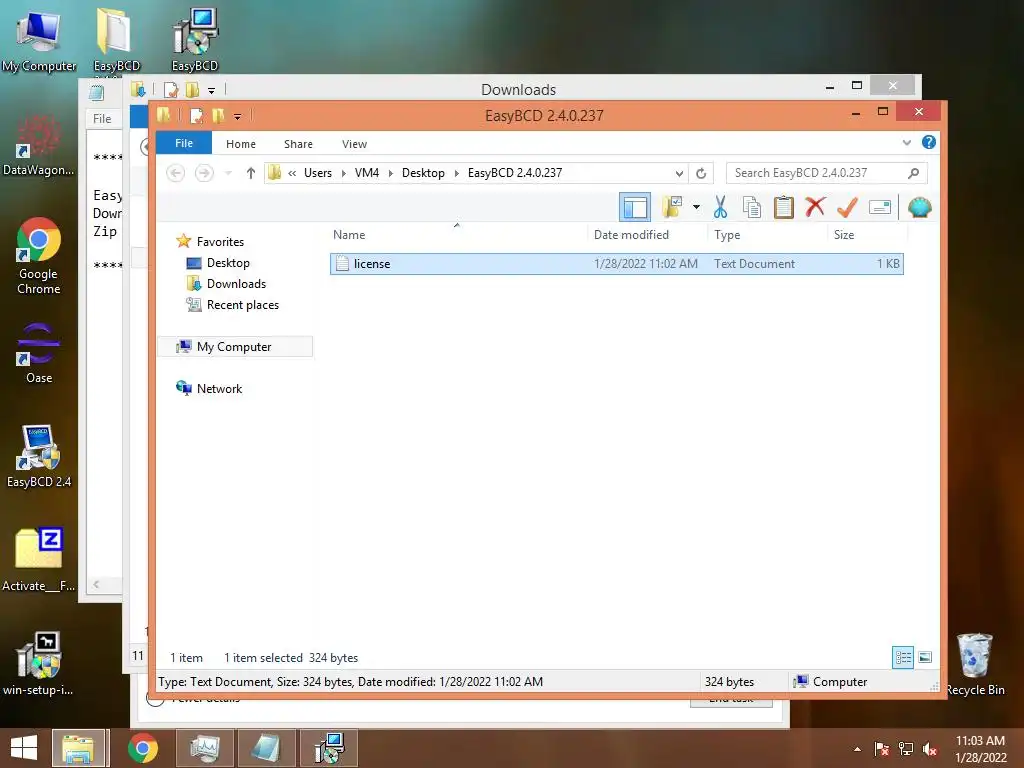Click the Copy icon in the toolbar
This screenshot has width=1024, height=768.
click(752, 208)
